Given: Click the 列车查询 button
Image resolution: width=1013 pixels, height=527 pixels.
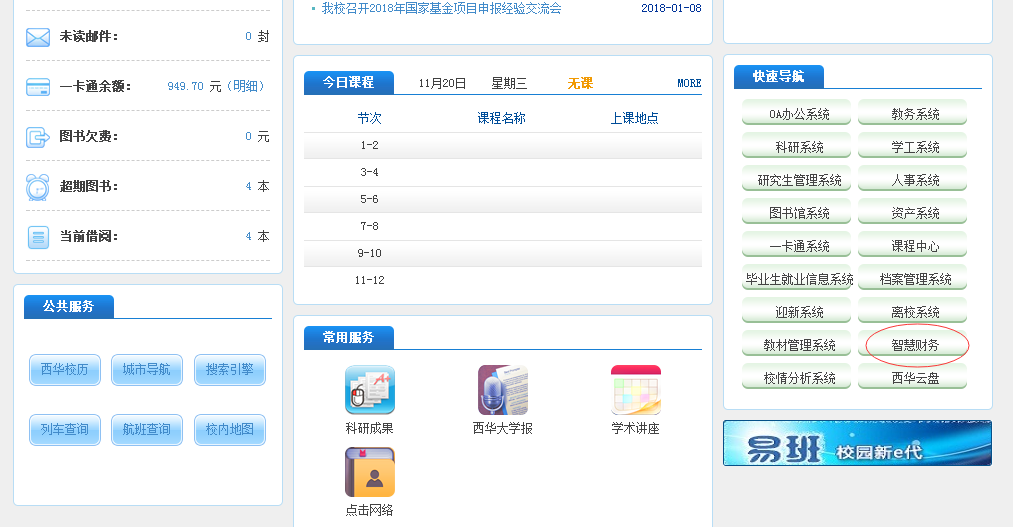Looking at the screenshot, I should [65, 430].
